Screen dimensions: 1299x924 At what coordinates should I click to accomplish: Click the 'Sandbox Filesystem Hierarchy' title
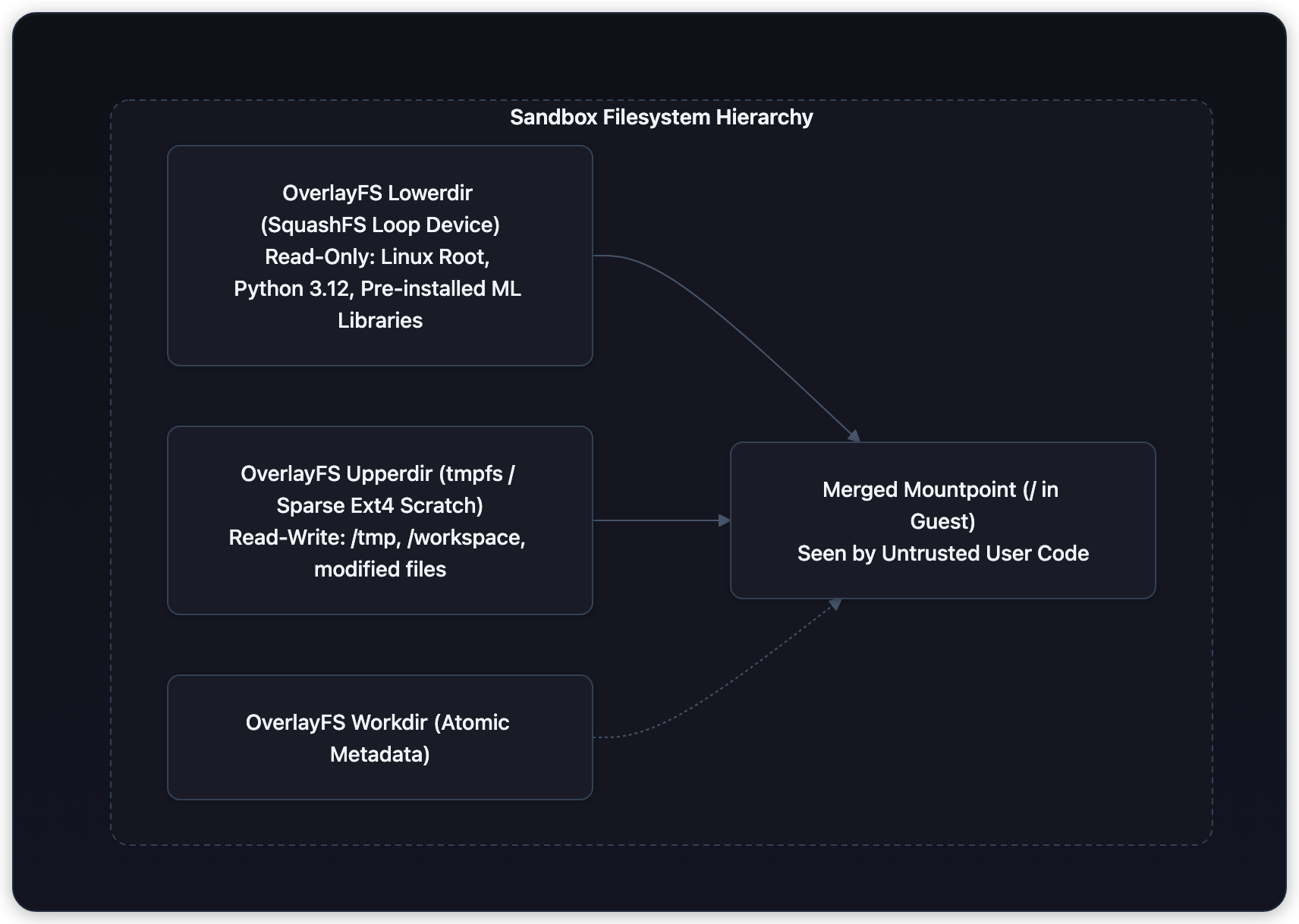click(661, 118)
